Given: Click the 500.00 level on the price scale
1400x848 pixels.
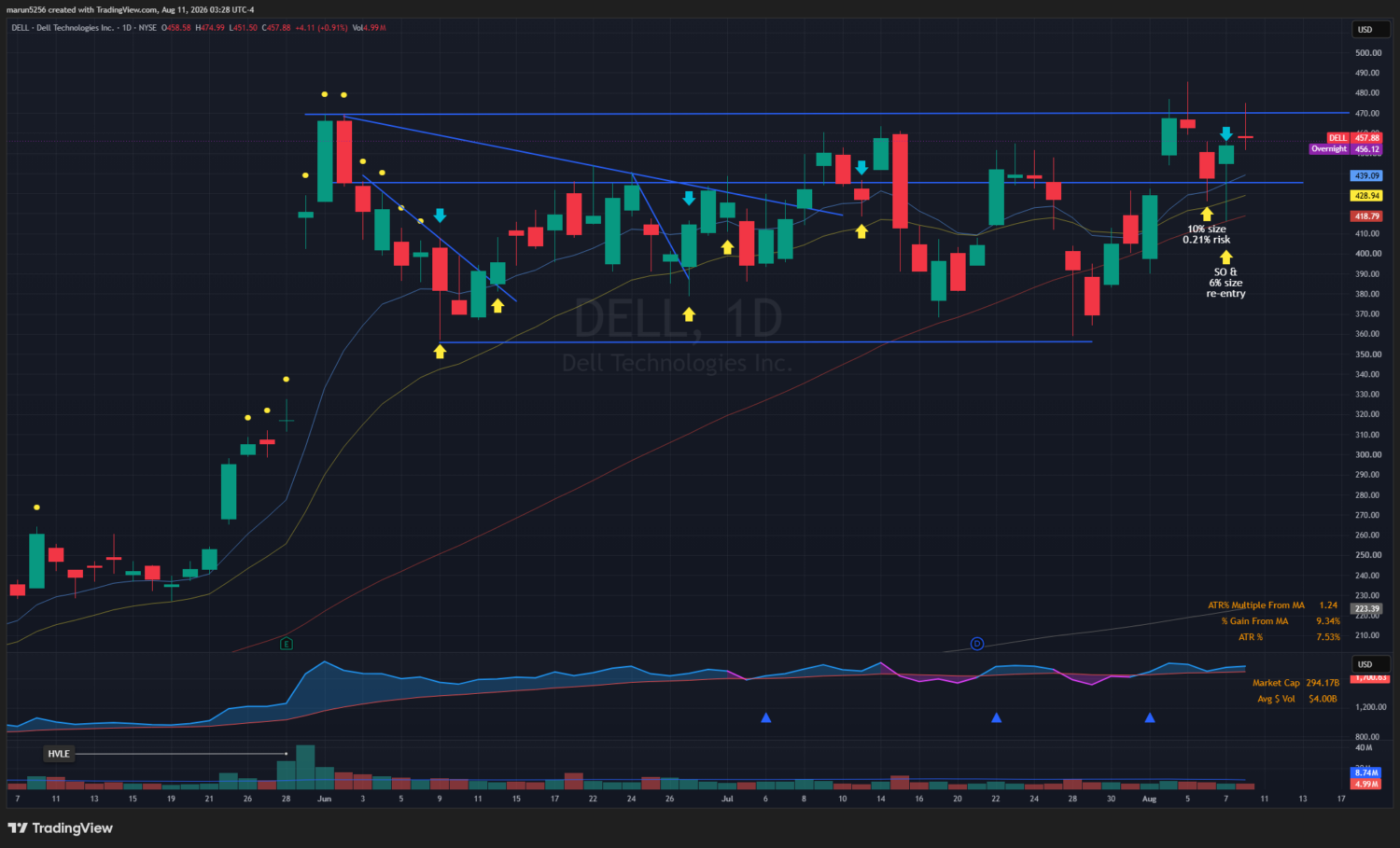Looking at the screenshot, I should pyautogui.click(x=1368, y=53).
